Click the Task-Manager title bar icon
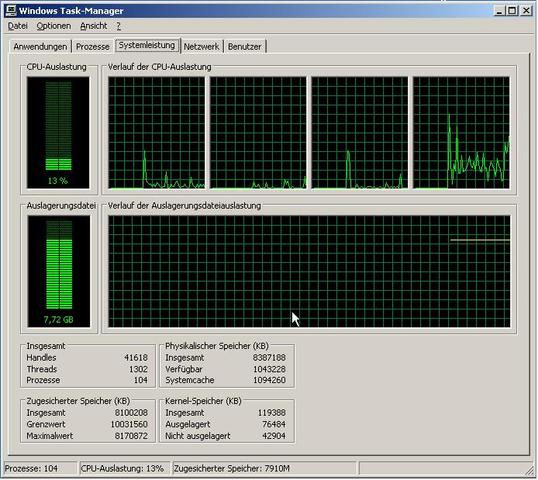538x480 pixels. [x=10, y=11]
